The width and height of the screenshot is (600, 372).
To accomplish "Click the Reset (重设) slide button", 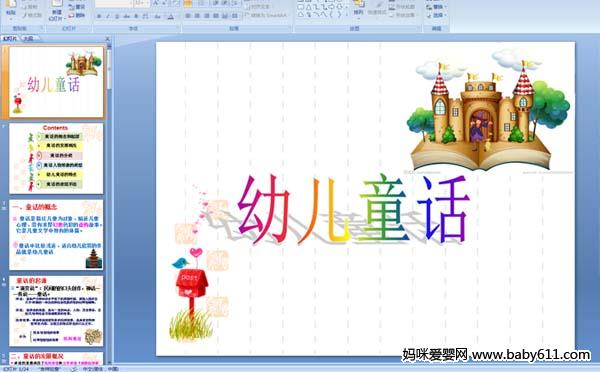I will pos(77,7).
